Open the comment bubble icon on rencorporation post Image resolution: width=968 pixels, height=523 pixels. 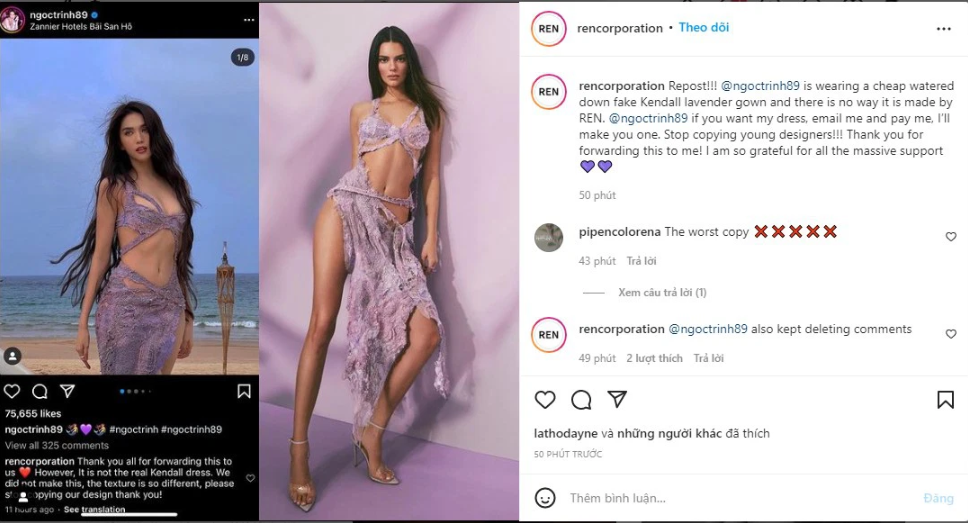coord(581,400)
